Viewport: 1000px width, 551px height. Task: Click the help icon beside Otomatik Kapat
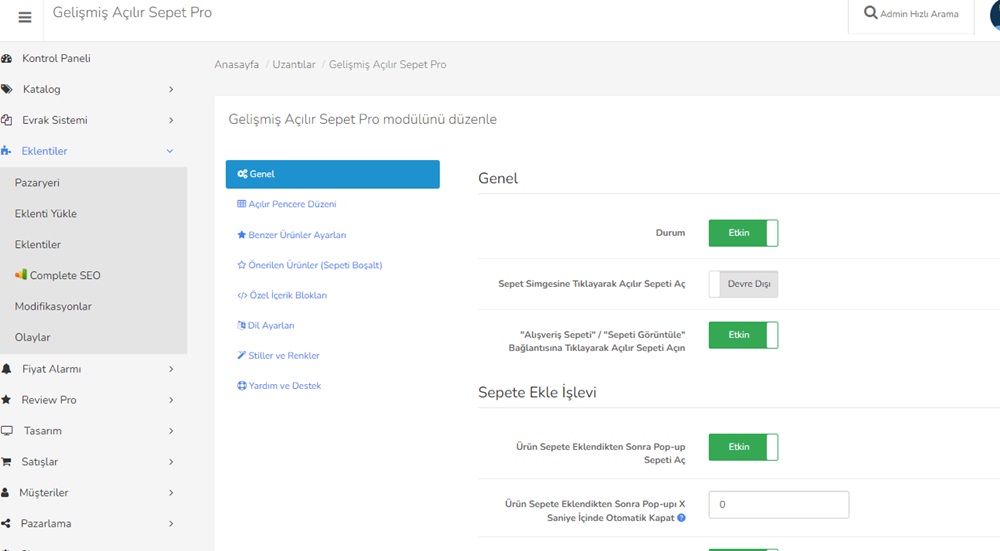[681, 518]
